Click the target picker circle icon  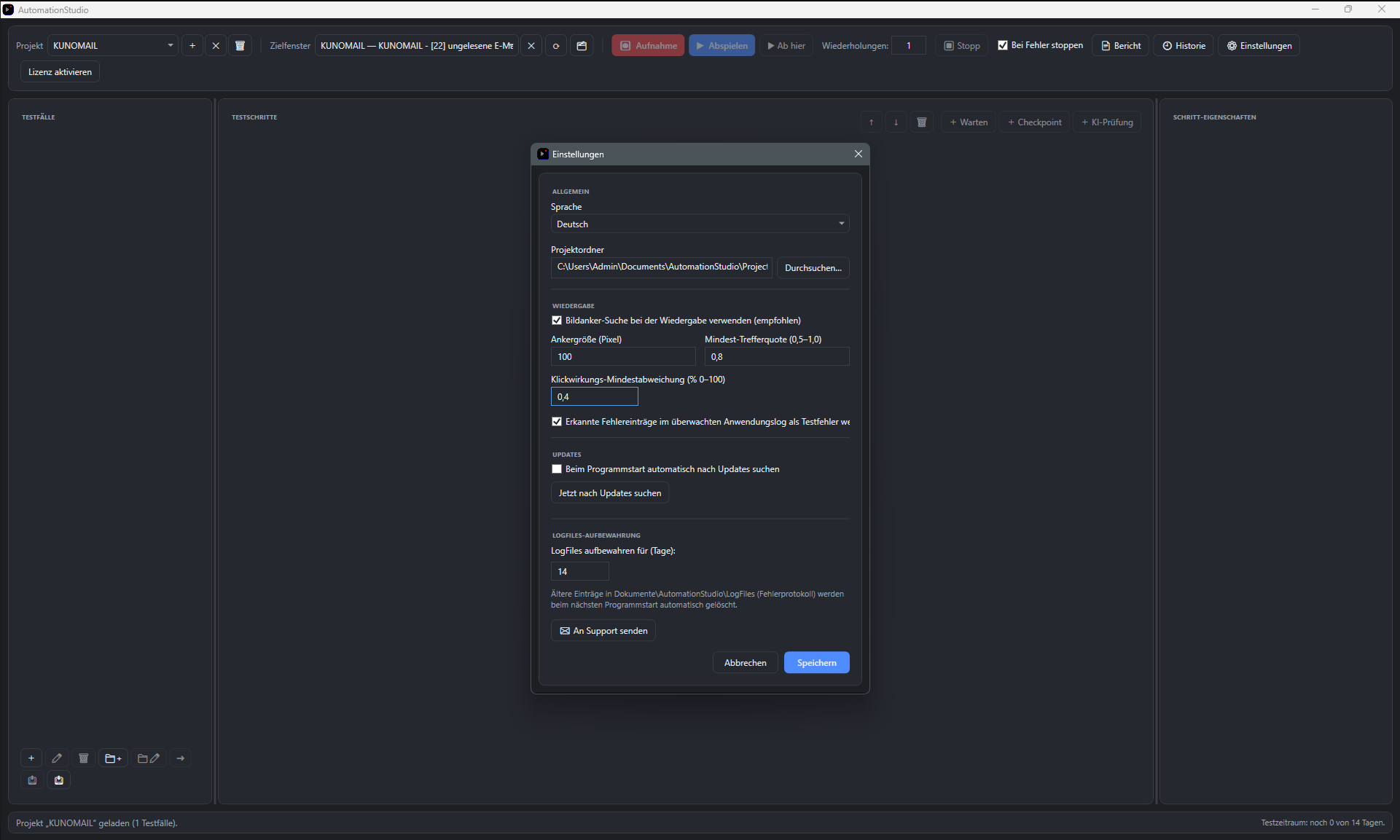(x=556, y=45)
